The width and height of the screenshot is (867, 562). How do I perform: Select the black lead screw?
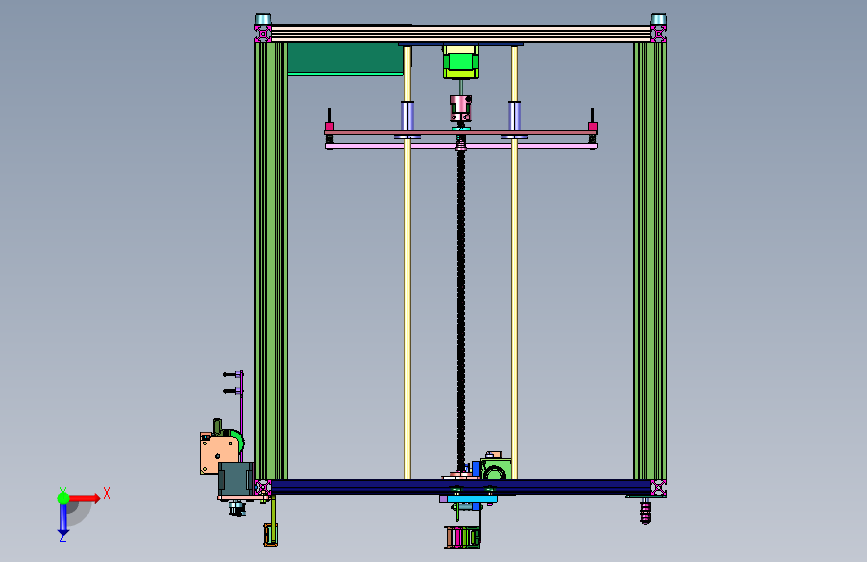coord(461,310)
